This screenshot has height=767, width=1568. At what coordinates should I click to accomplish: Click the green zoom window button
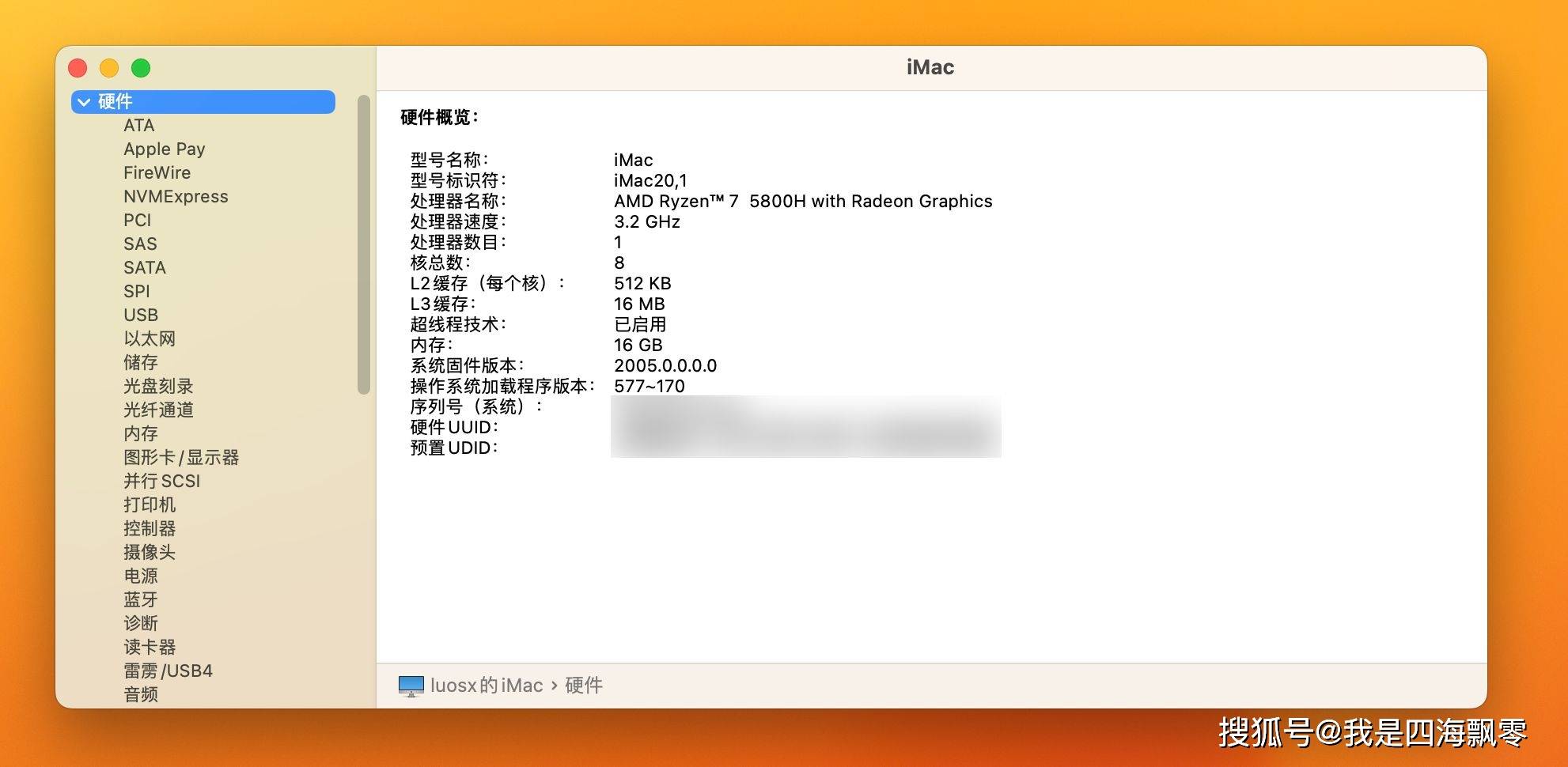[141, 68]
